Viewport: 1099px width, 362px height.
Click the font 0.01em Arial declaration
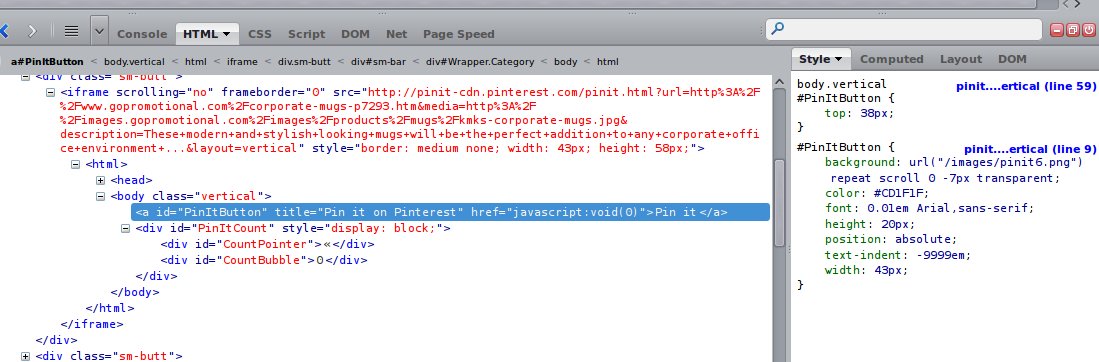pos(929,208)
